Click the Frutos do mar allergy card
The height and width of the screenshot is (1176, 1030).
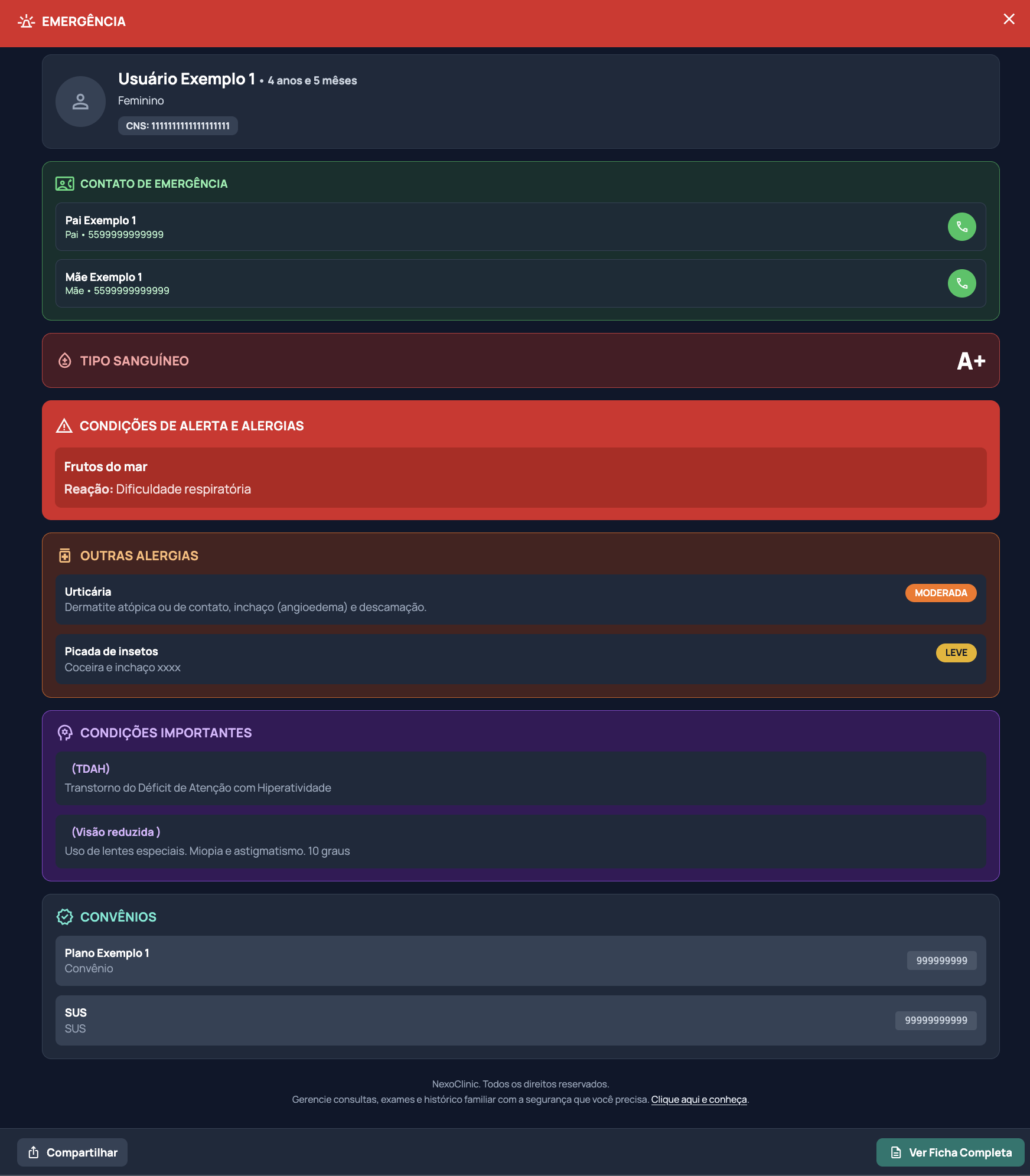520,478
